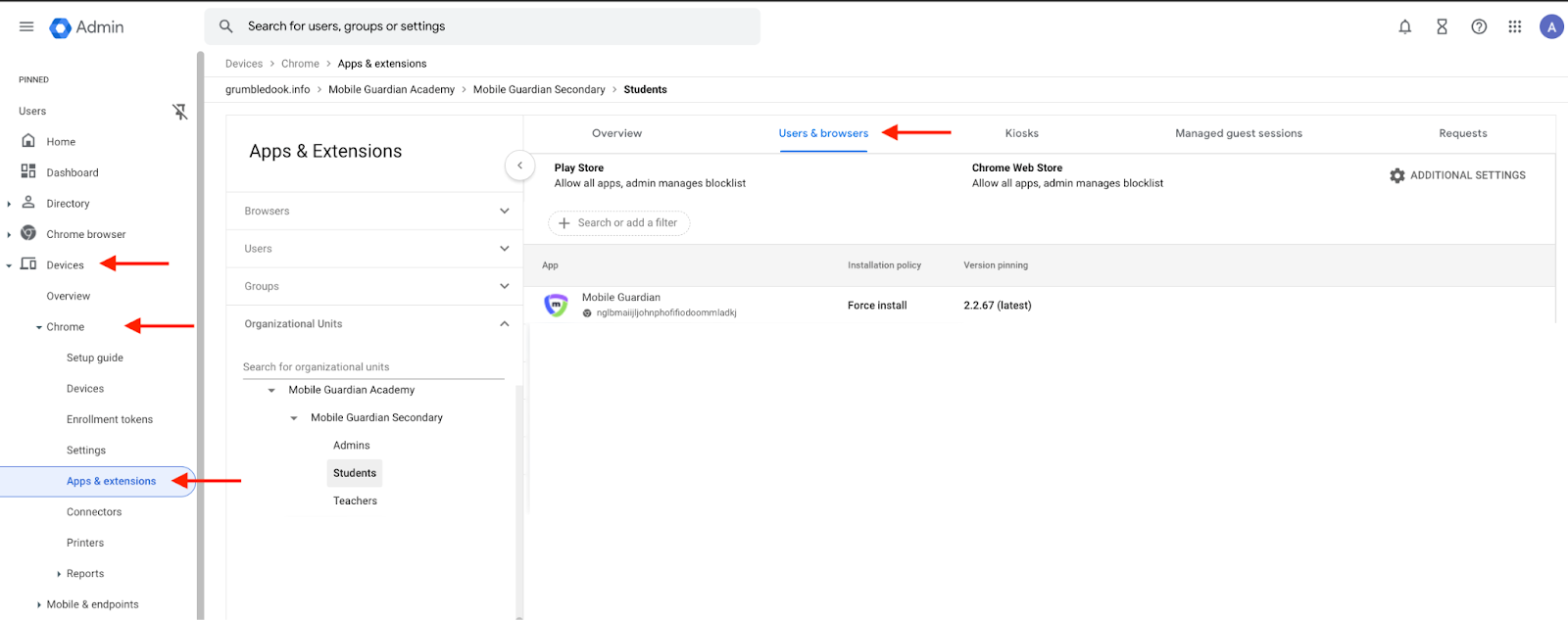Expand Mobile & endpoints arrow

tap(39, 604)
